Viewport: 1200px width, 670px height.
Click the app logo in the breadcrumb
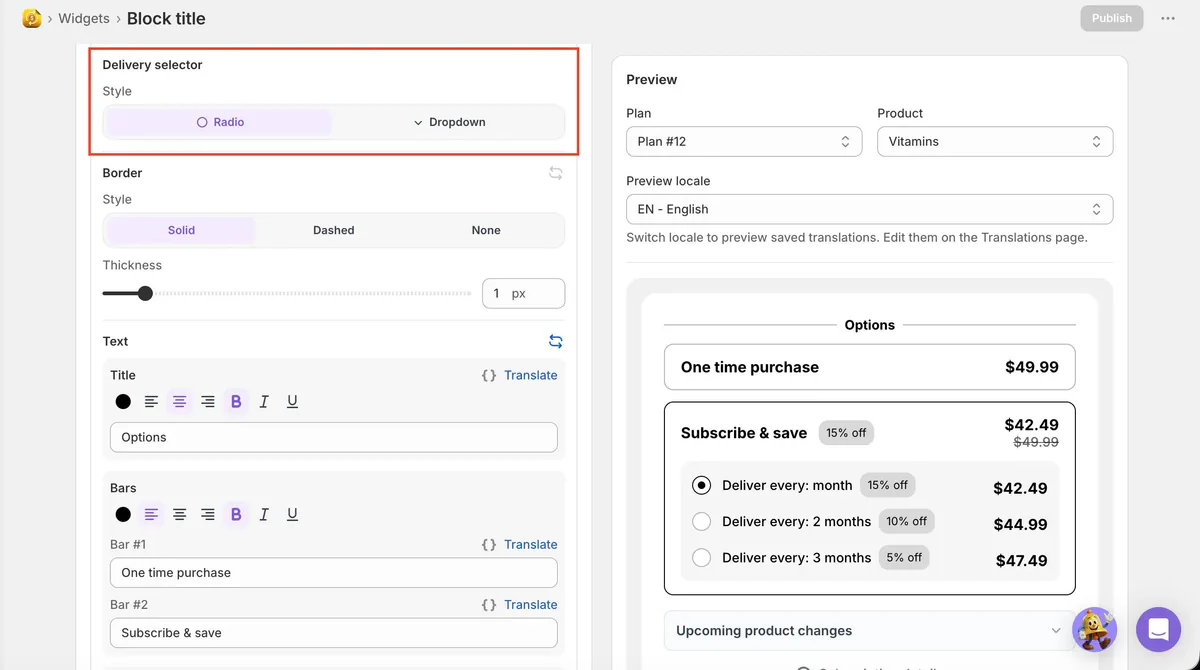[x=32, y=18]
